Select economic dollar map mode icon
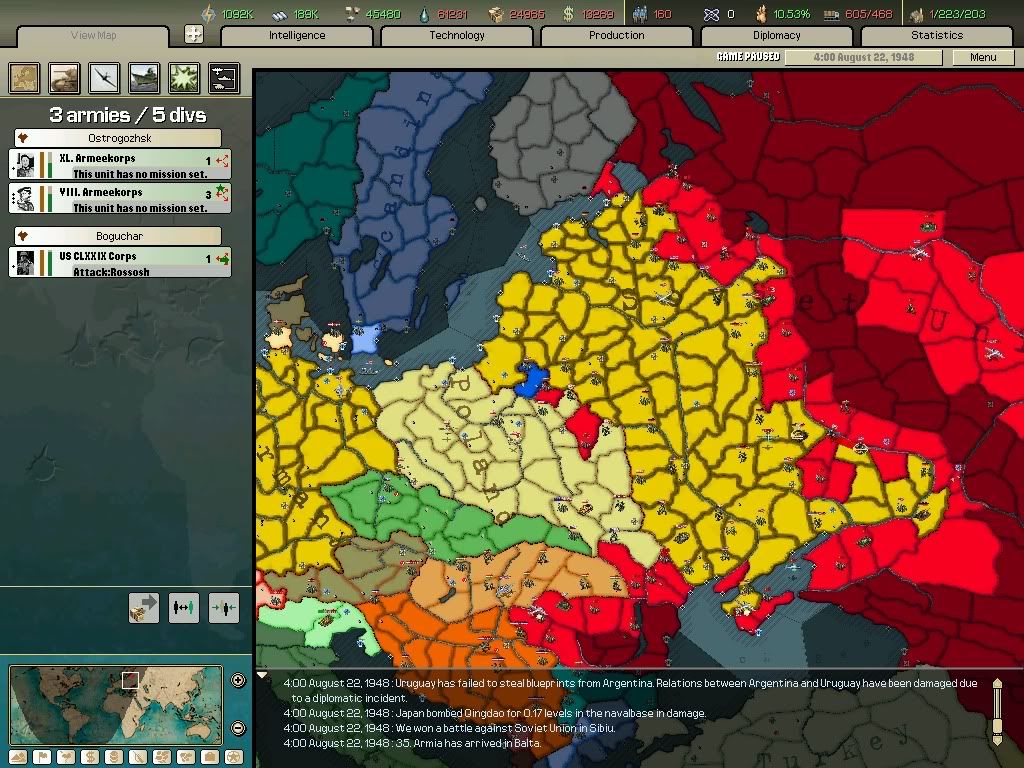The width and height of the screenshot is (1024, 768). (90, 757)
